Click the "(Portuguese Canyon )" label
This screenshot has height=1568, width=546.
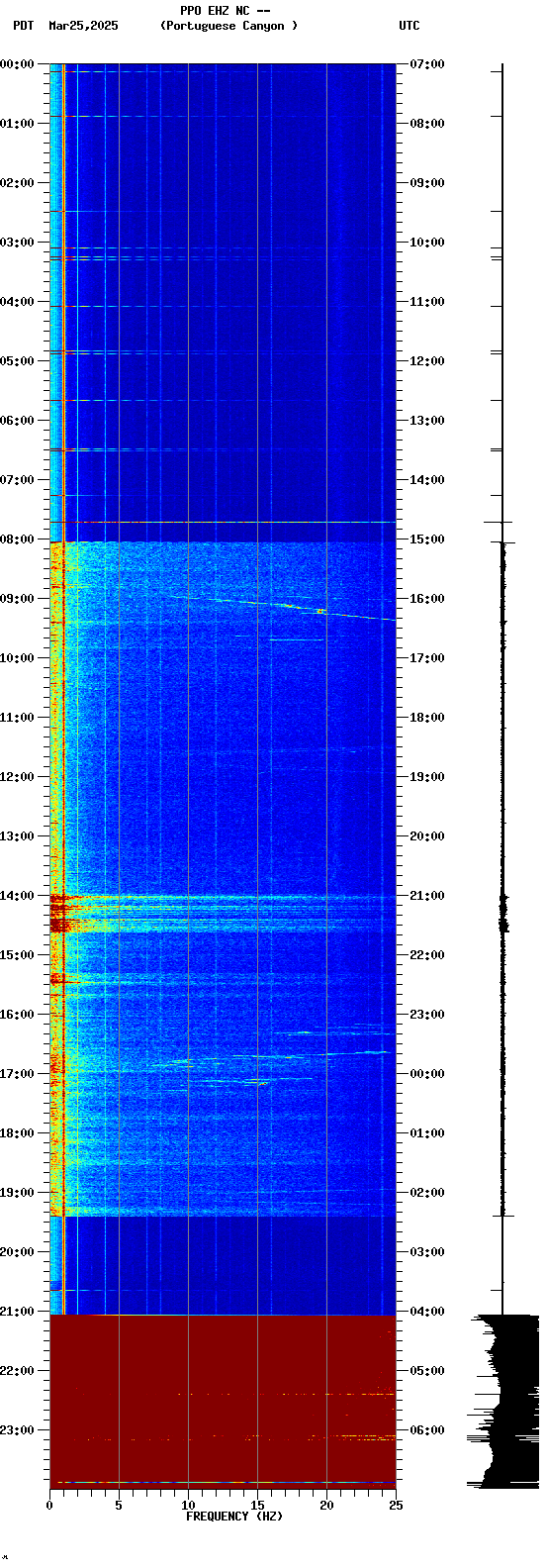point(228,26)
